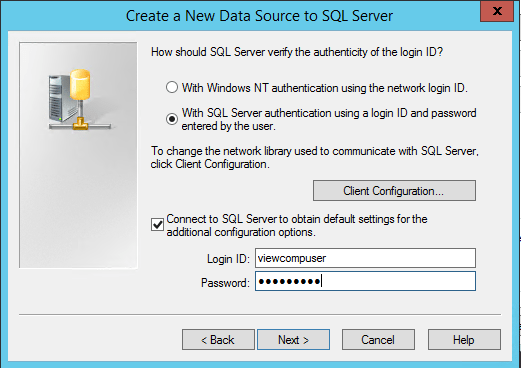The width and height of the screenshot is (521, 368).
Task: Proceed with the Next button
Action: [x=293, y=340]
